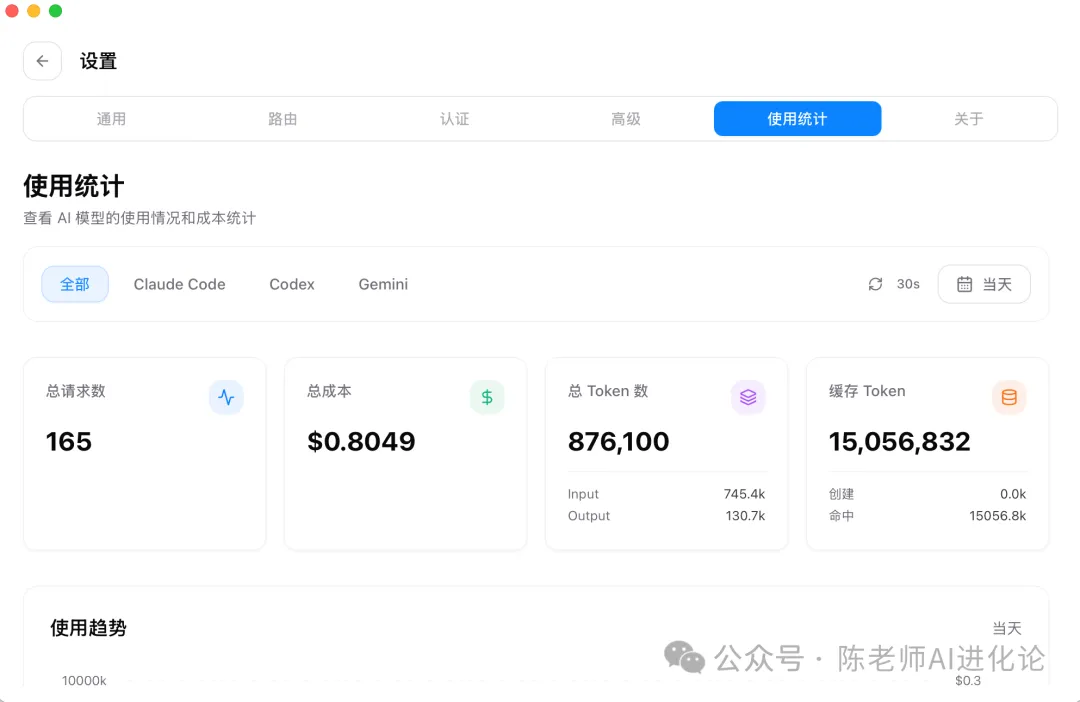The image size is (1080, 702).
Task: Select the active 使用统计 tab
Action: tap(797, 119)
